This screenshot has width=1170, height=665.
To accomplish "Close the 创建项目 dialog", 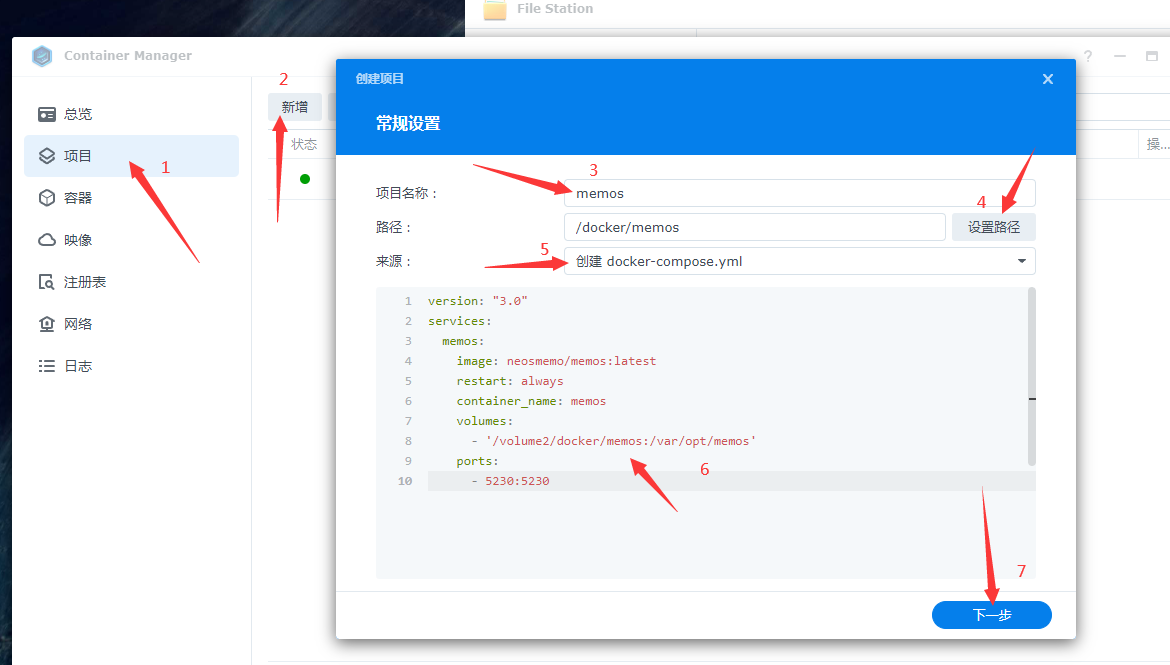I will 1048,79.
